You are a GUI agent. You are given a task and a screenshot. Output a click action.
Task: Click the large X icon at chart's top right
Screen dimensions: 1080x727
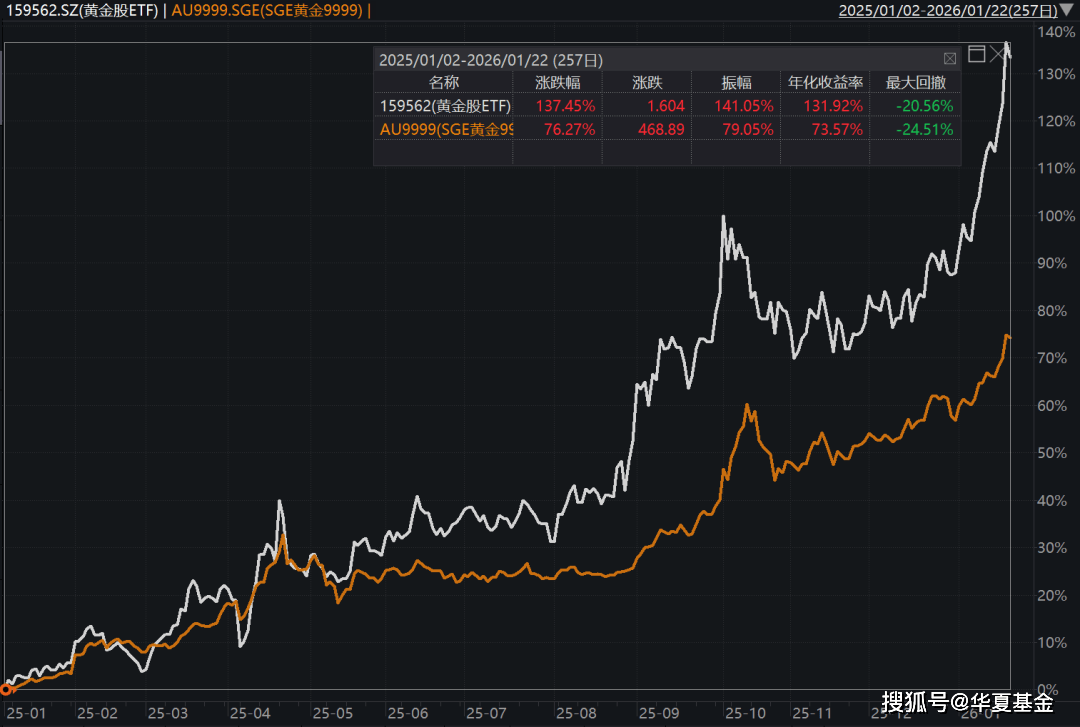1000,54
